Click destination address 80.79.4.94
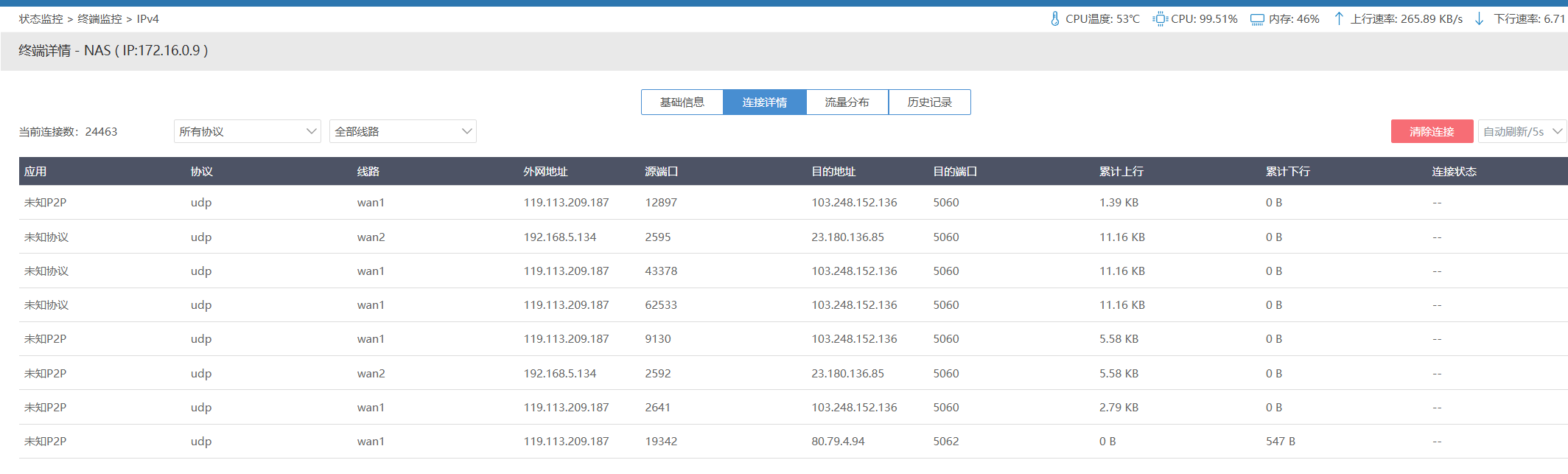 click(x=838, y=442)
